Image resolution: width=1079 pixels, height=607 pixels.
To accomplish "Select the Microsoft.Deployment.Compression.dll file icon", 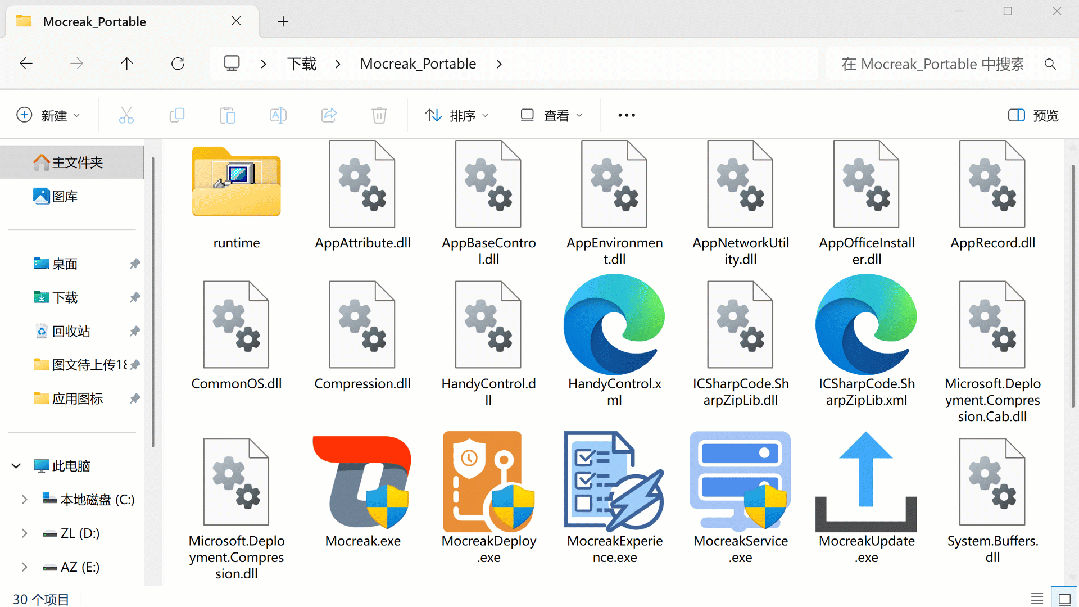I will pos(236,482).
